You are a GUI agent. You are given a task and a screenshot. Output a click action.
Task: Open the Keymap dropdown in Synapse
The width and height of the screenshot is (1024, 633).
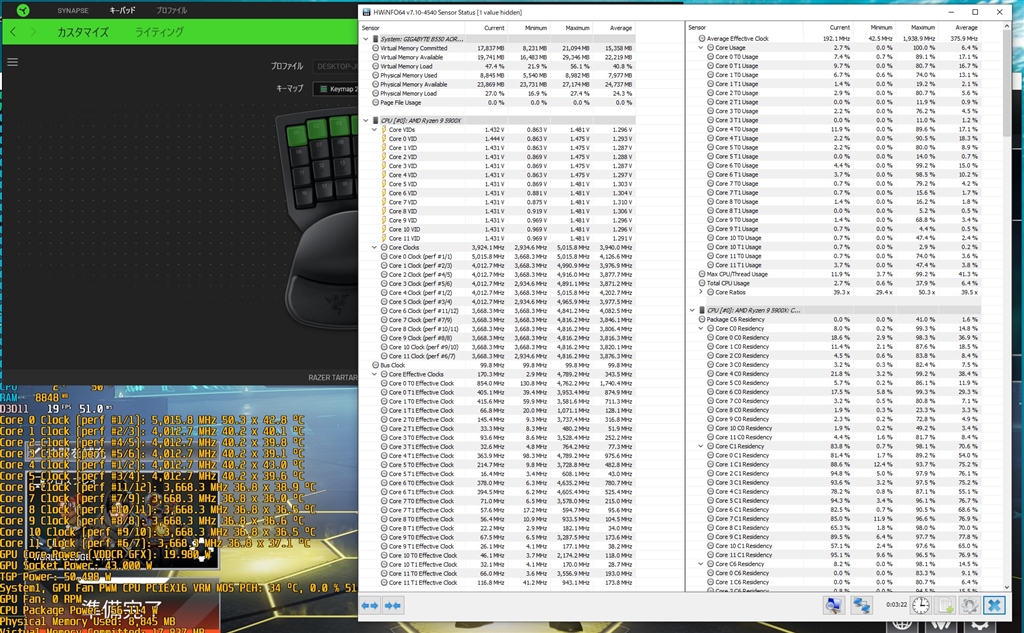[337, 89]
